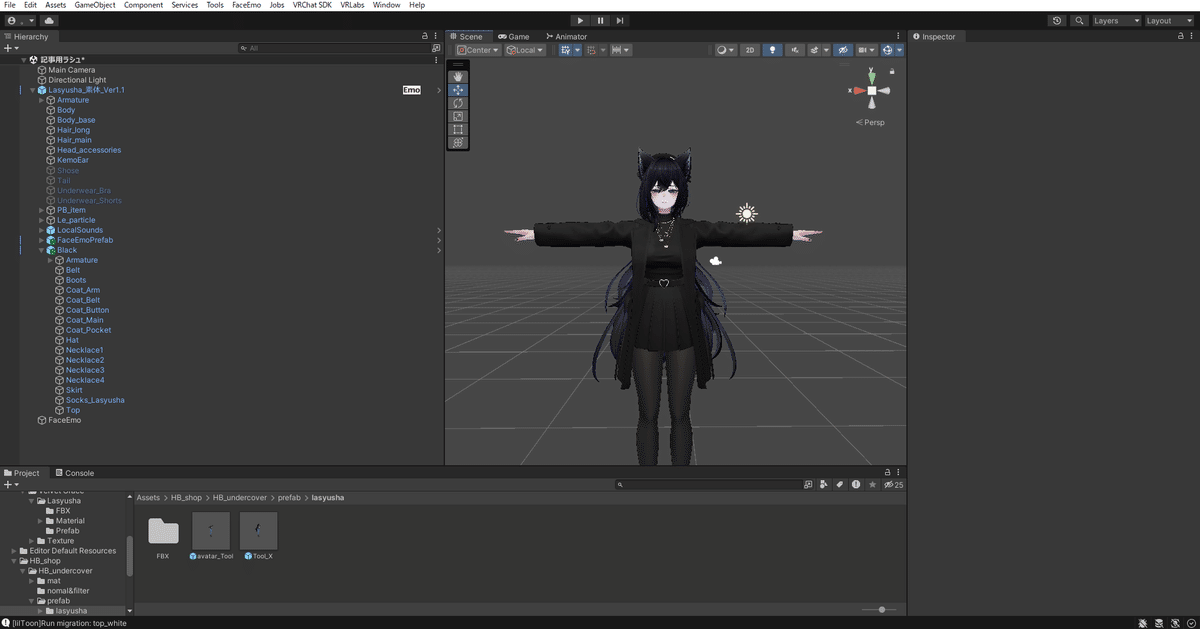This screenshot has width=1200, height=629.
Task: Open search by label in Project panel
Action: (x=840, y=485)
